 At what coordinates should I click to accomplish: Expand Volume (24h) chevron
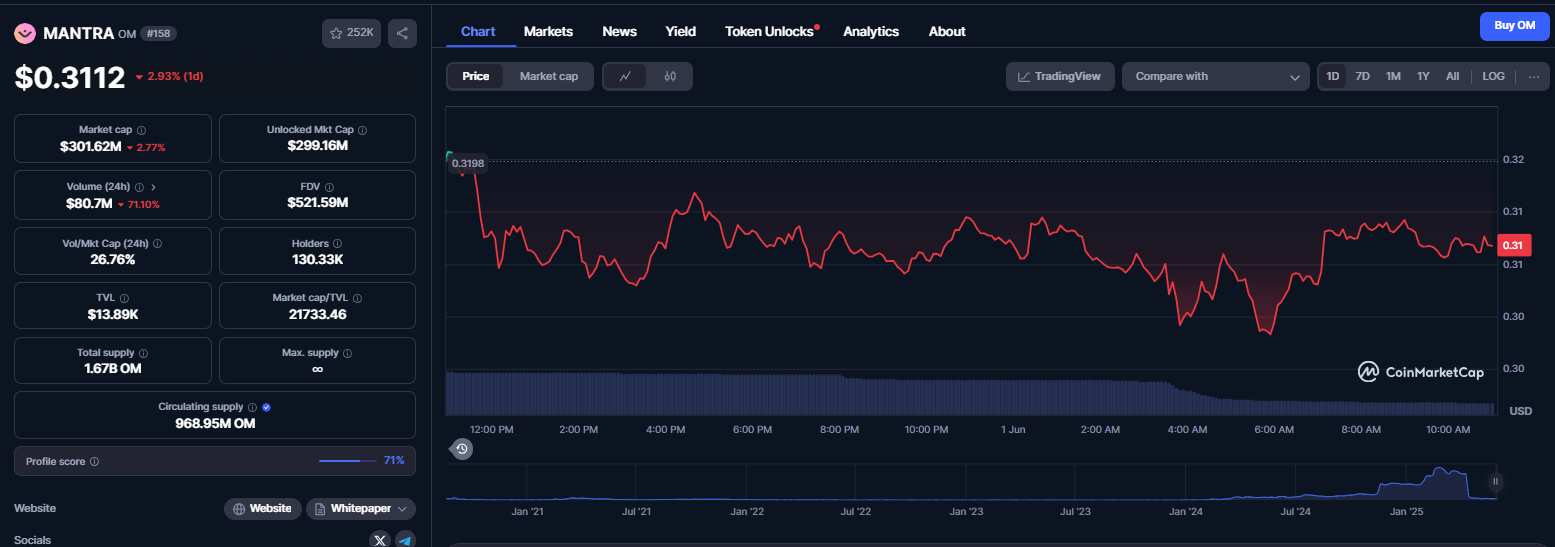point(153,187)
